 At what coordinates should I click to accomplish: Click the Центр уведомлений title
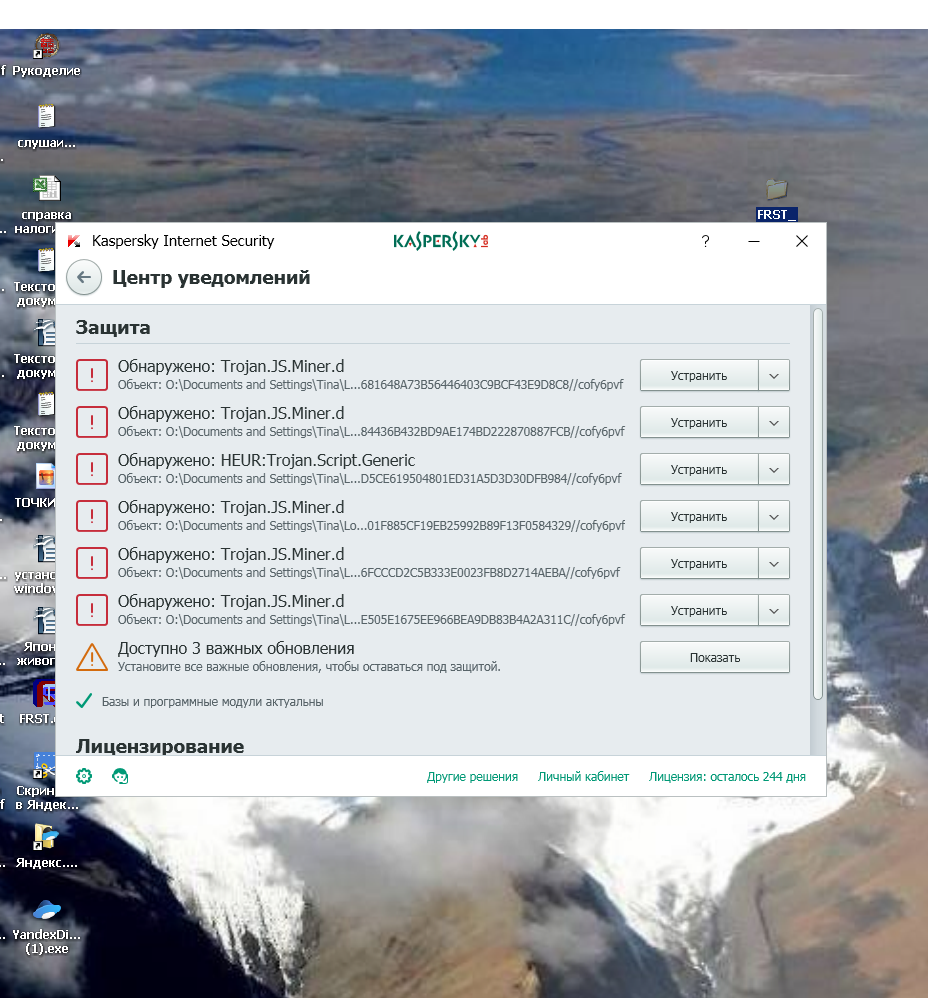point(211,278)
